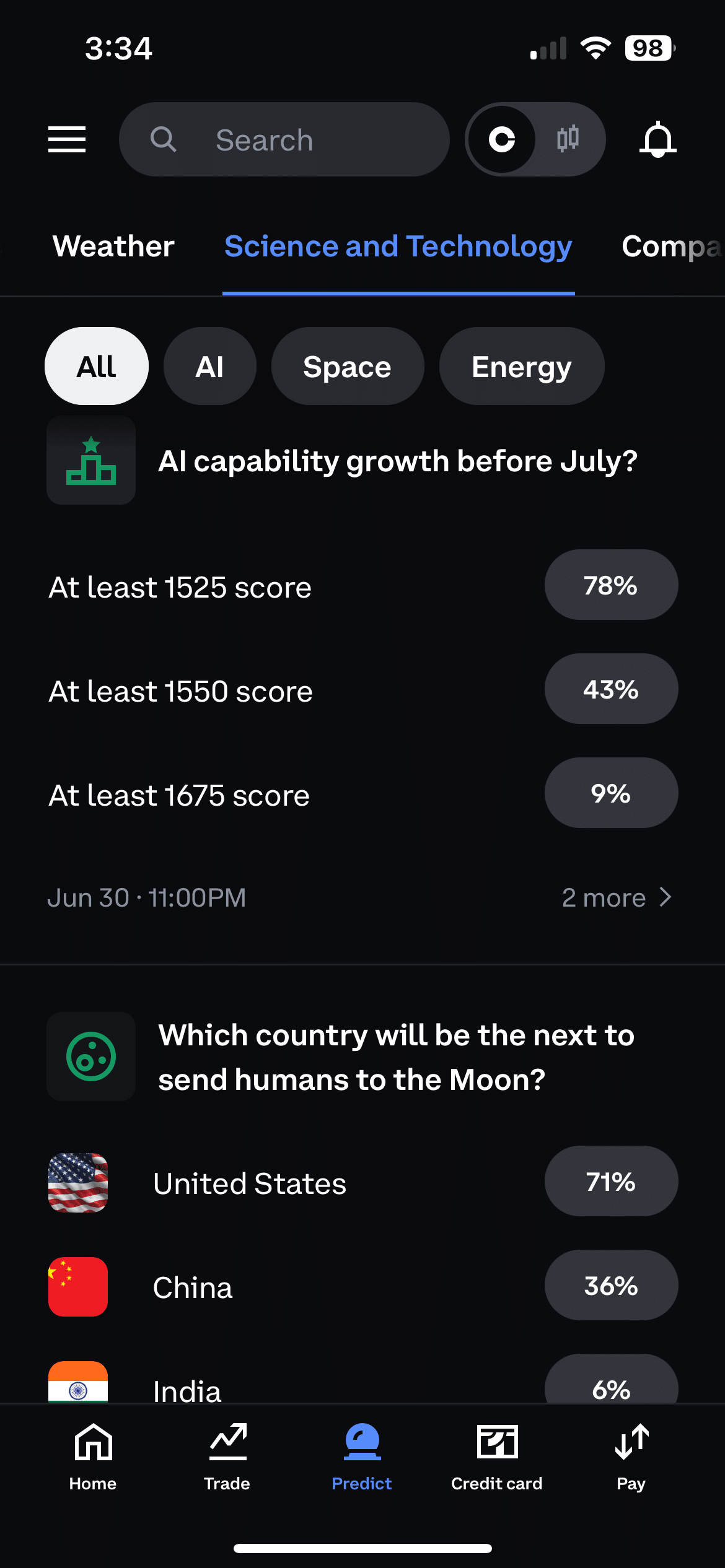Image resolution: width=725 pixels, height=1568 pixels.
Task: Tap the Moon market icon
Action: coord(91,1056)
